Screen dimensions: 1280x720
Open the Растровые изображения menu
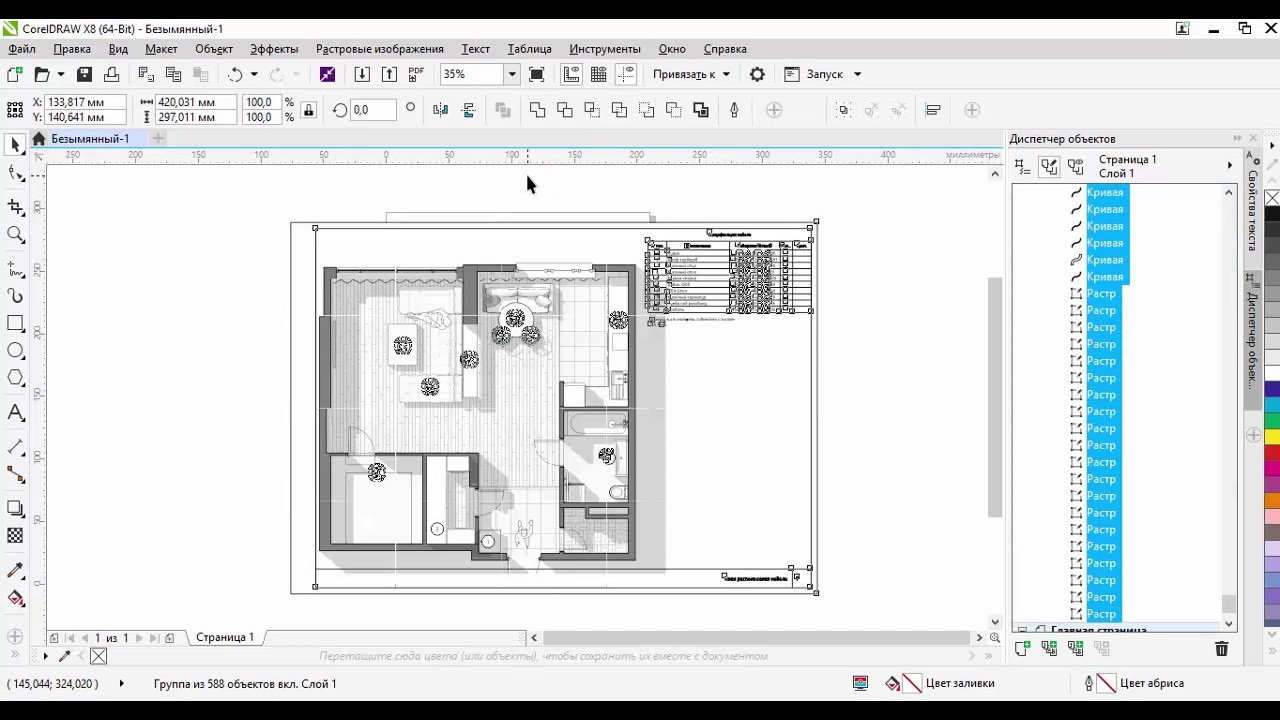coord(380,48)
